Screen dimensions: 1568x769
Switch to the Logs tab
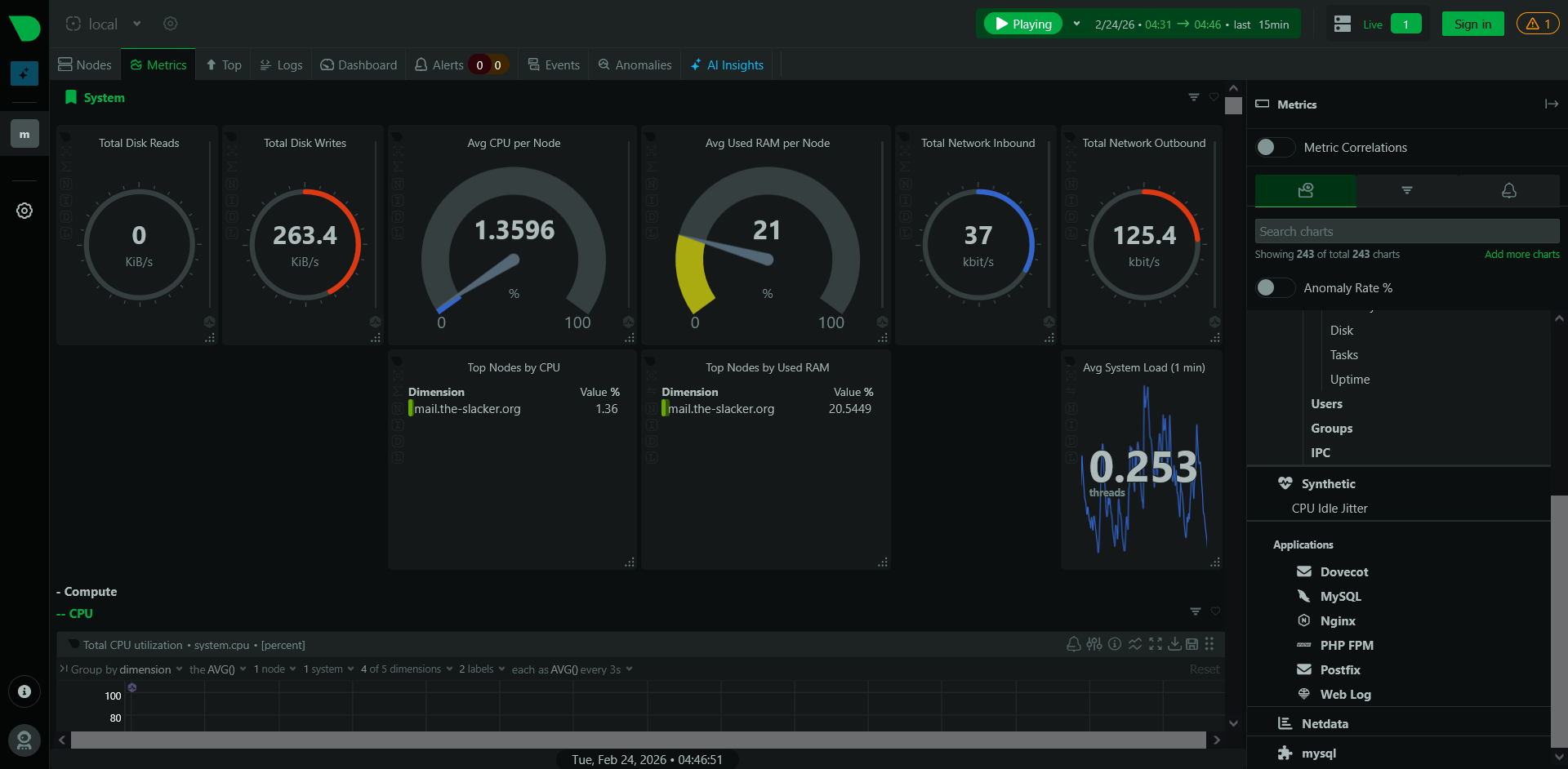pos(281,64)
